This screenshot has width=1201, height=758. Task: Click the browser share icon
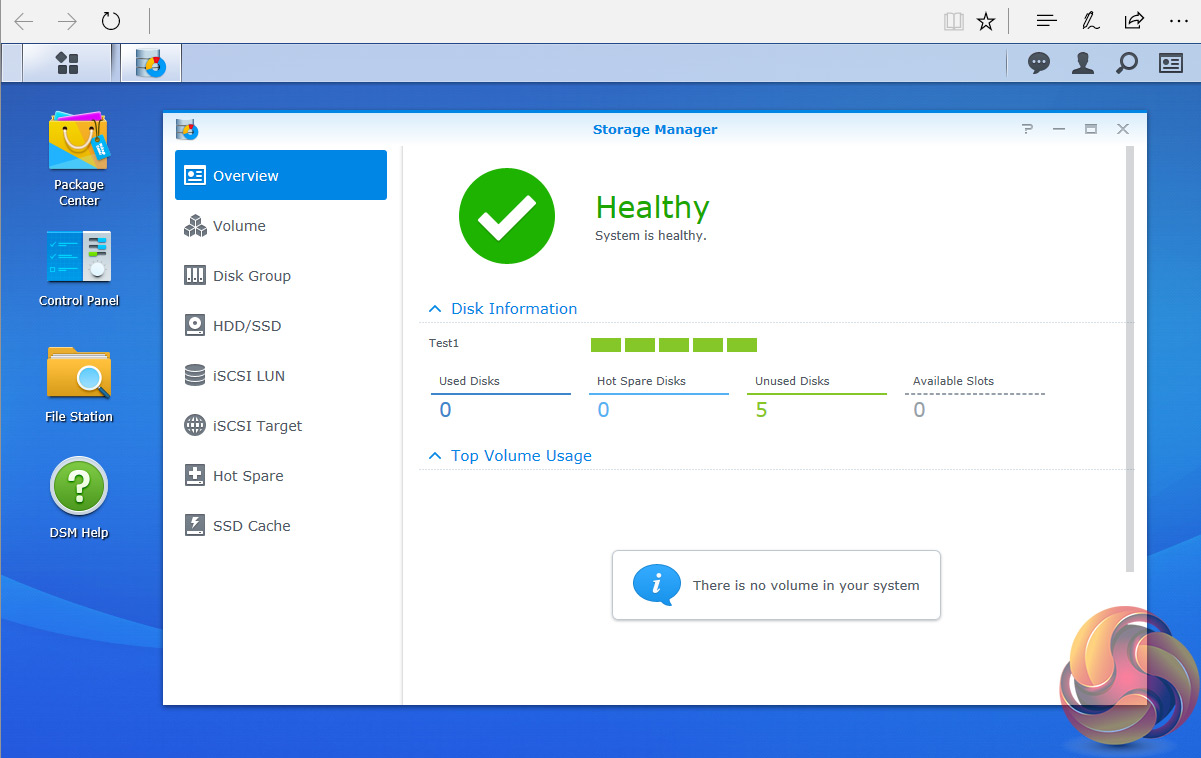(1134, 21)
